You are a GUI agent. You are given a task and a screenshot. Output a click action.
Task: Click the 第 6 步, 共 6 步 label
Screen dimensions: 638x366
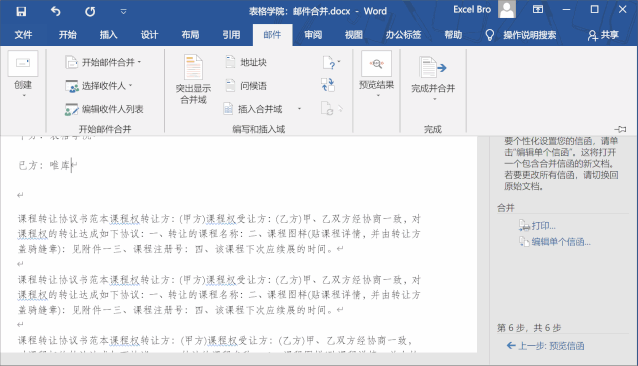pos(529,328)
